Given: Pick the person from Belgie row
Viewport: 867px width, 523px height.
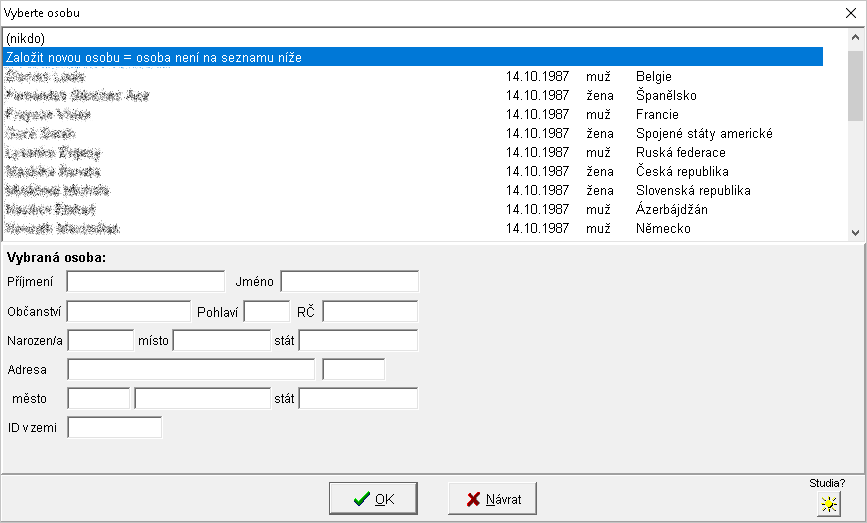Looking at the screenshot, I should pos(400,77).
